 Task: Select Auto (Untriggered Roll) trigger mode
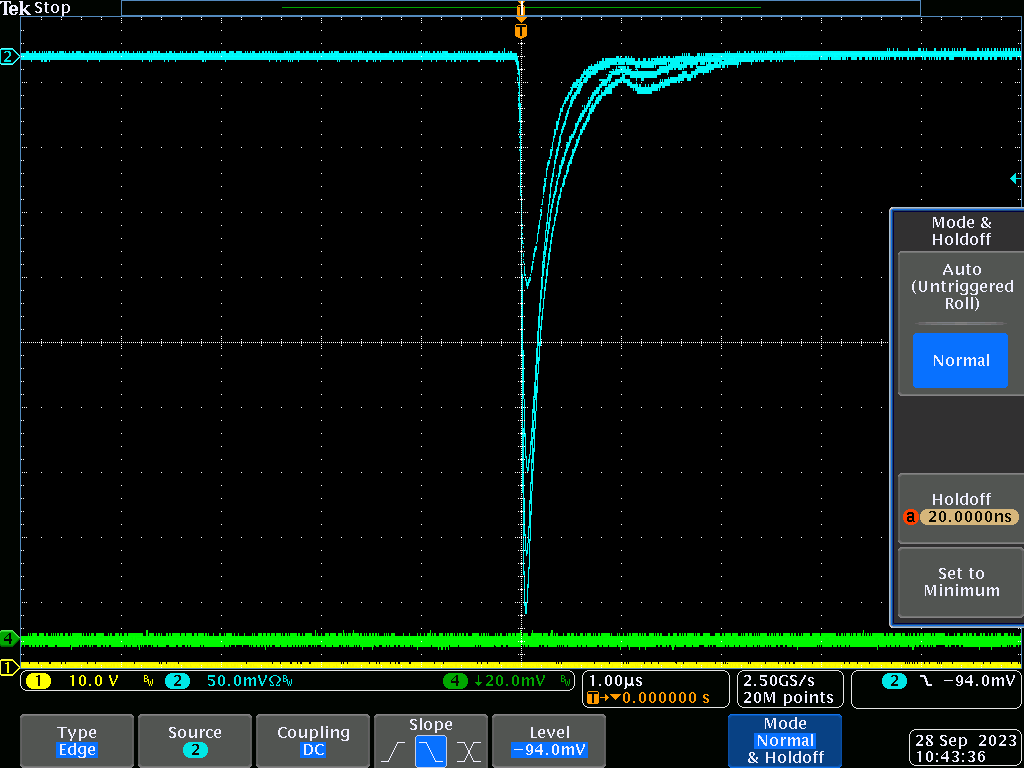click(x=961, y=287)
